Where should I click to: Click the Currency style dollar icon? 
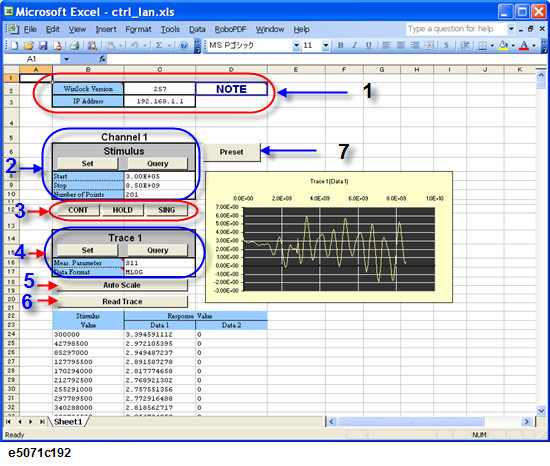pos(446,45)
